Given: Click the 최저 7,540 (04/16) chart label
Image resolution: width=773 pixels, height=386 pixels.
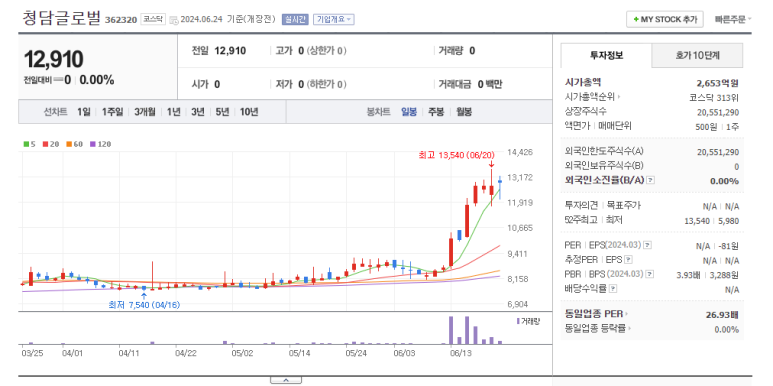Looking at the screenshot, I should pos(144,305).
